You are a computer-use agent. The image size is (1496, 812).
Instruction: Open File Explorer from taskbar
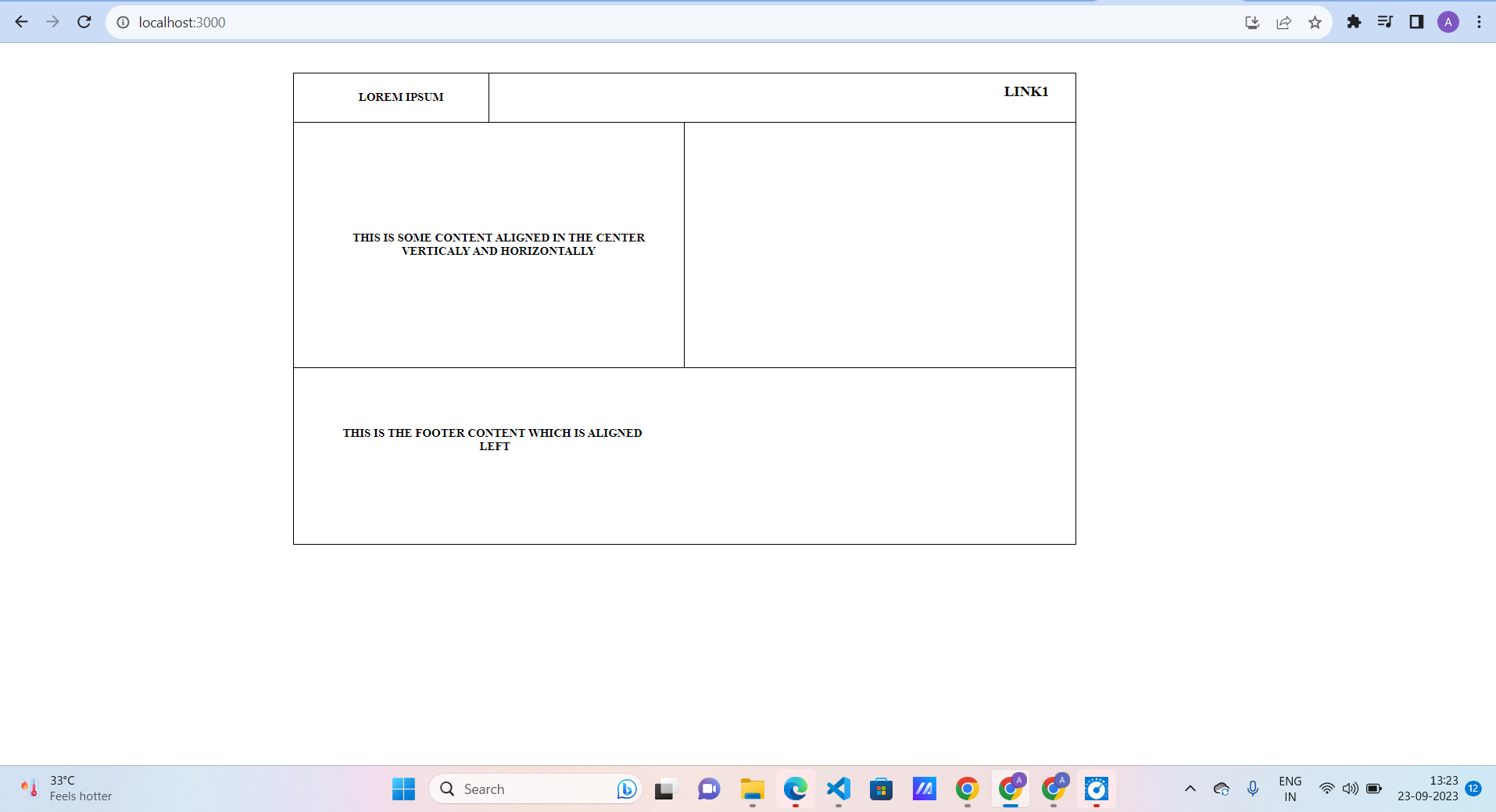tap(752, 789)
